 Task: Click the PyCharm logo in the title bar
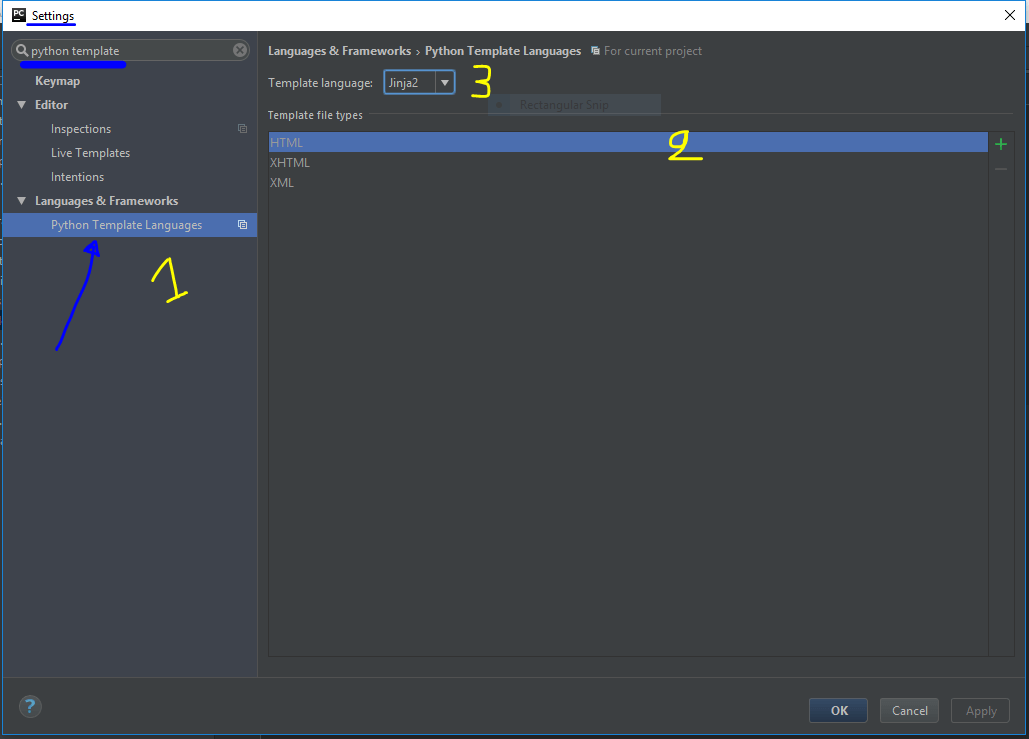18,14
